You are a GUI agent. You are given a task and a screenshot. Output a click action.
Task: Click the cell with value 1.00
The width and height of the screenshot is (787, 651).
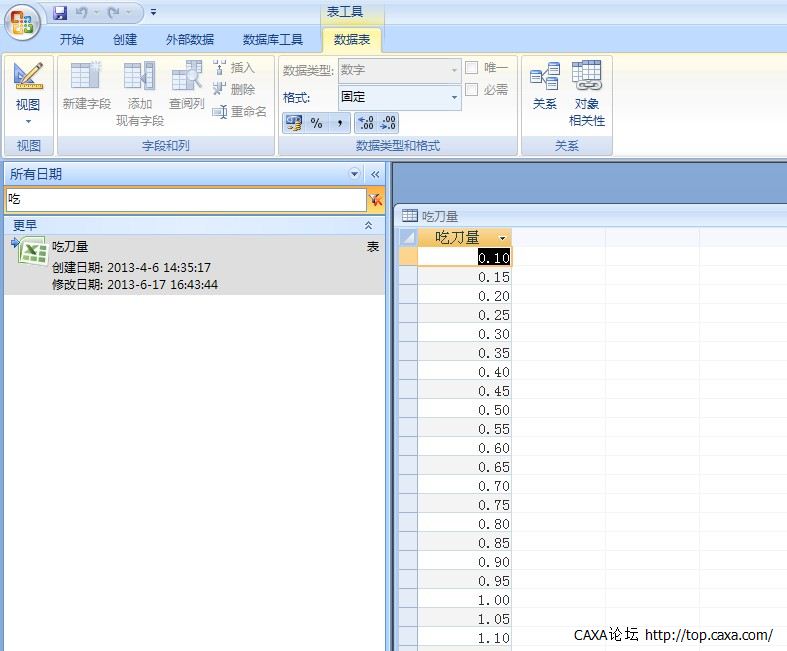pyautogui.click(x=464, y=600)
